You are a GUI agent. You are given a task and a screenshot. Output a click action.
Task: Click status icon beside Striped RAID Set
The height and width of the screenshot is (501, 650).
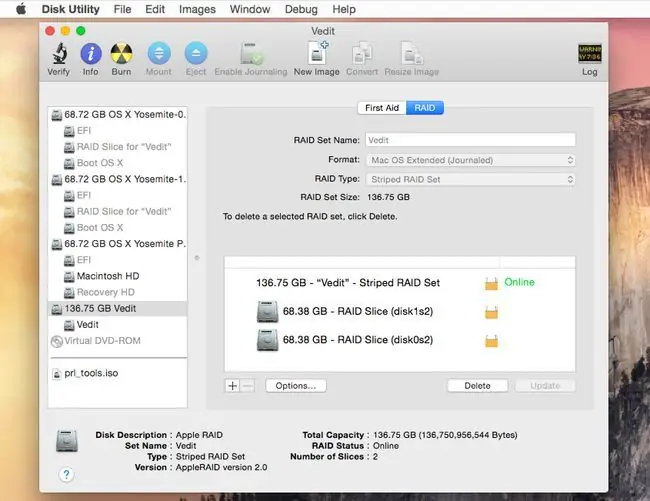coord(491,283)
